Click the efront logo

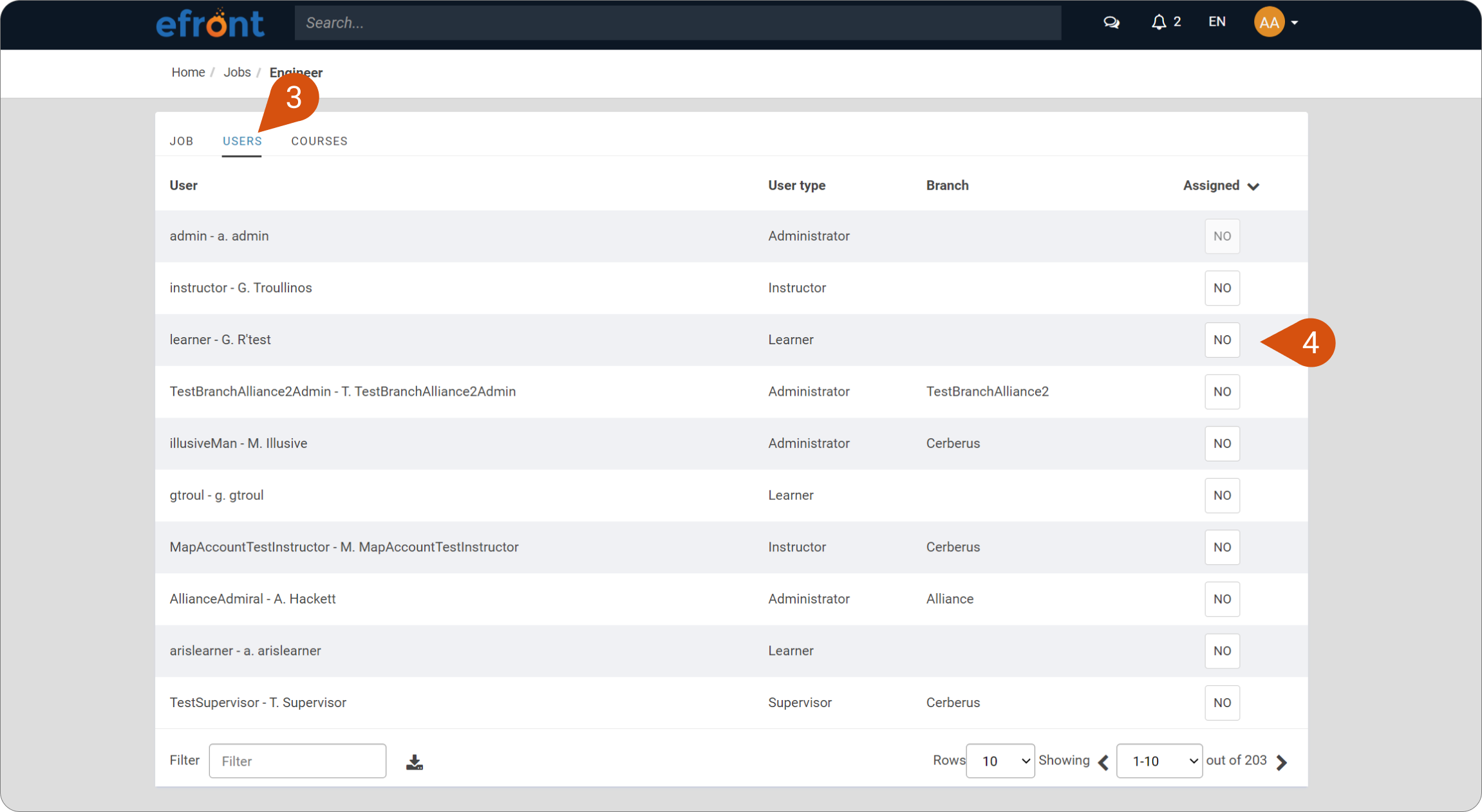coord(210,23)
